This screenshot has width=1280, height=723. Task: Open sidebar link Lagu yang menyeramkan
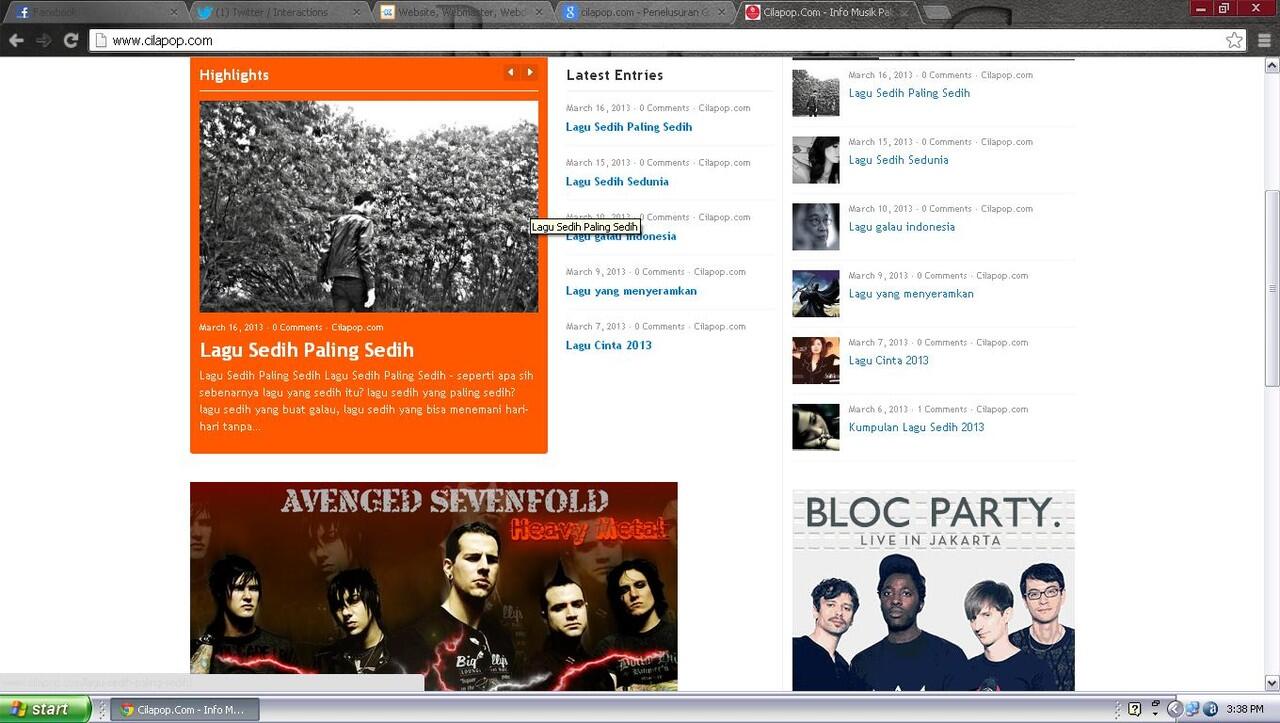pos(911,294)
